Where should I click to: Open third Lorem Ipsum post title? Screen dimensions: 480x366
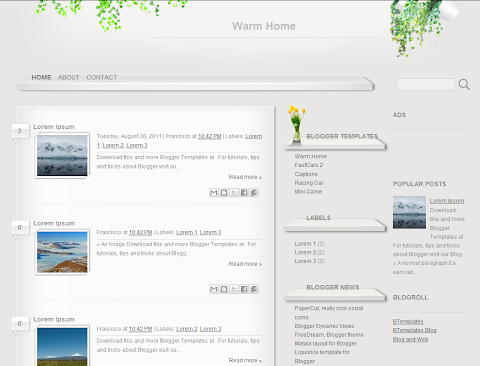click(54, 319)
